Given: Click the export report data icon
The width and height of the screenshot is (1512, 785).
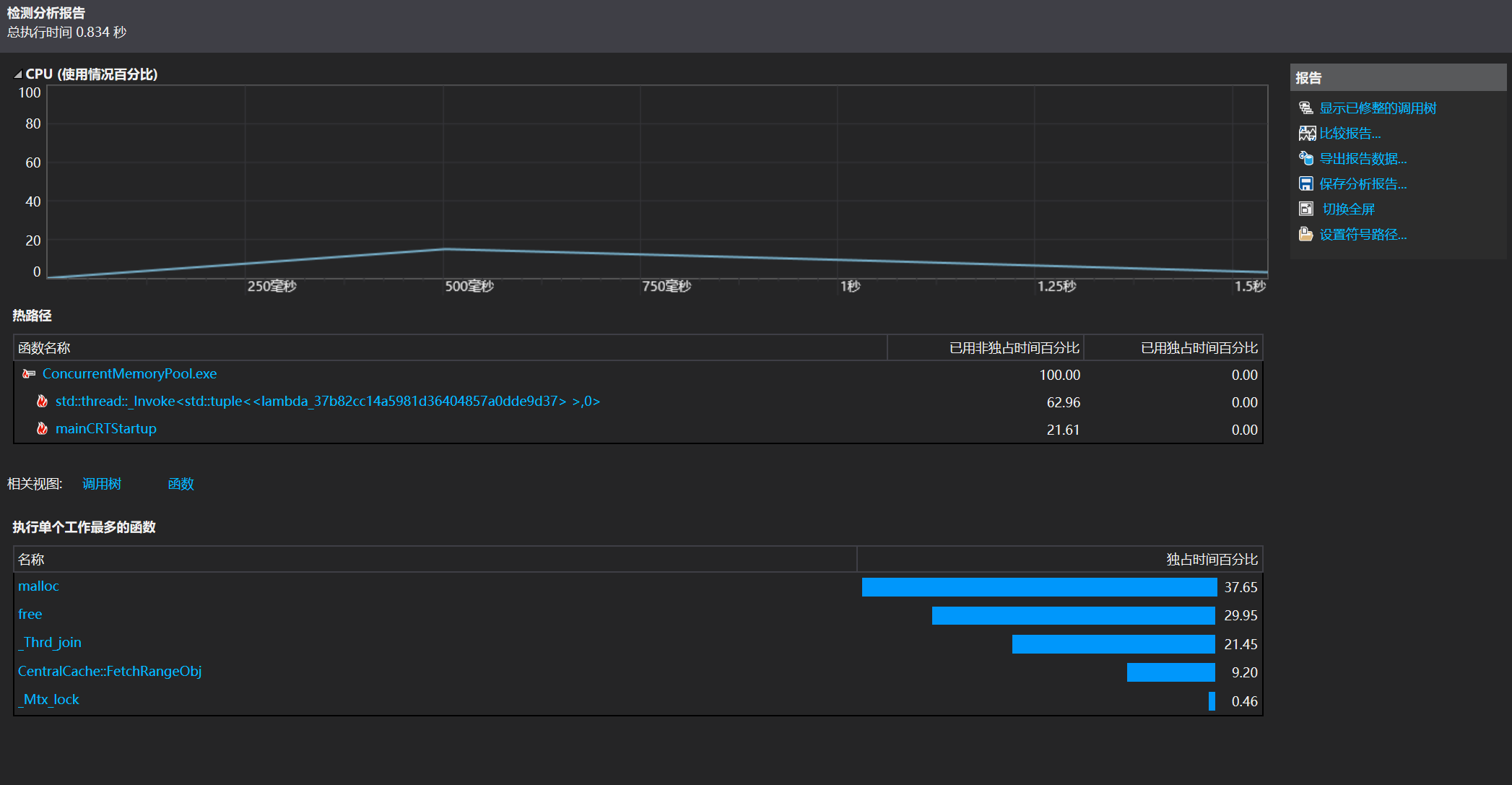Looking at the screenshot, I should pos(1305,158).
